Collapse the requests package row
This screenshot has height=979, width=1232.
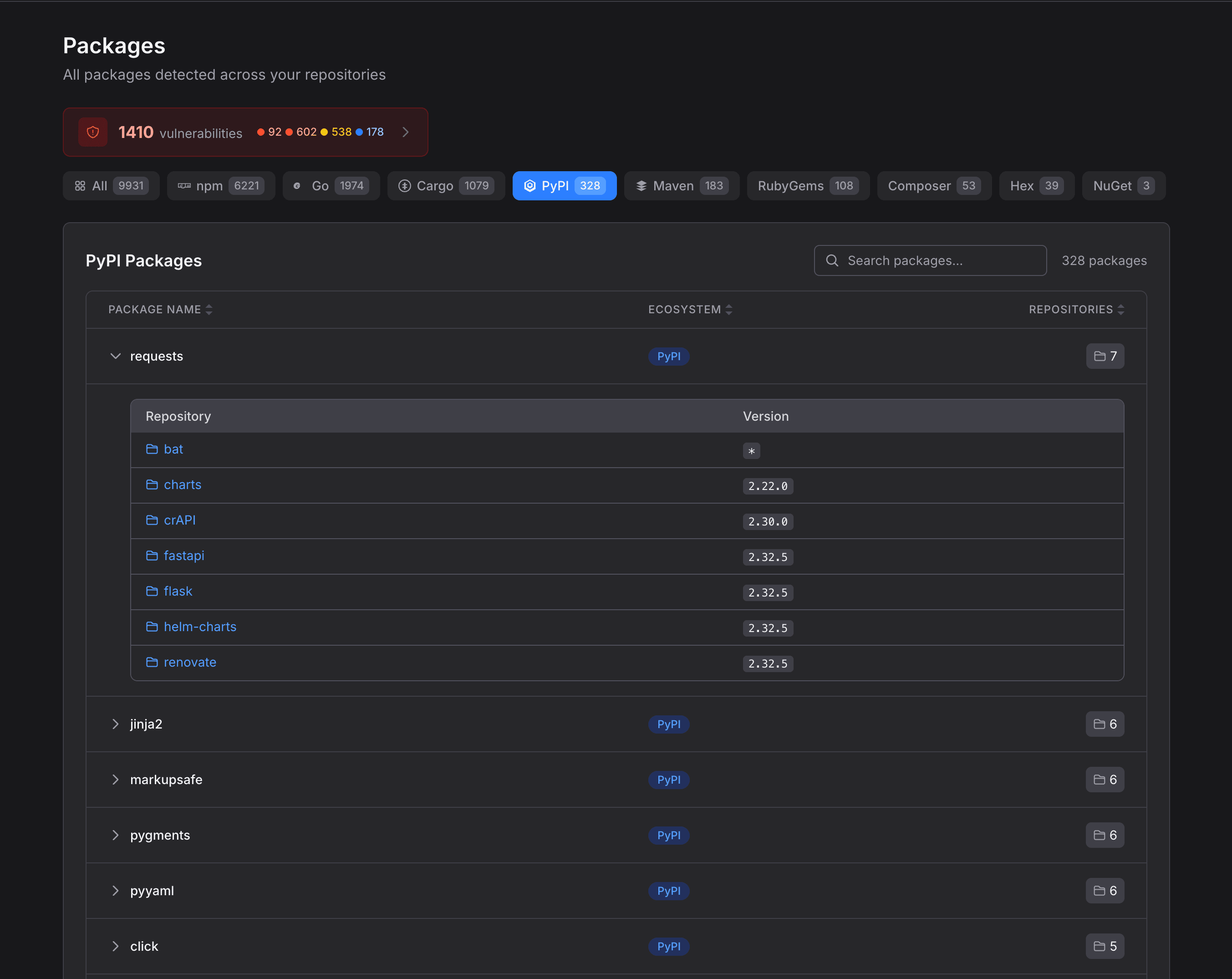115,356
